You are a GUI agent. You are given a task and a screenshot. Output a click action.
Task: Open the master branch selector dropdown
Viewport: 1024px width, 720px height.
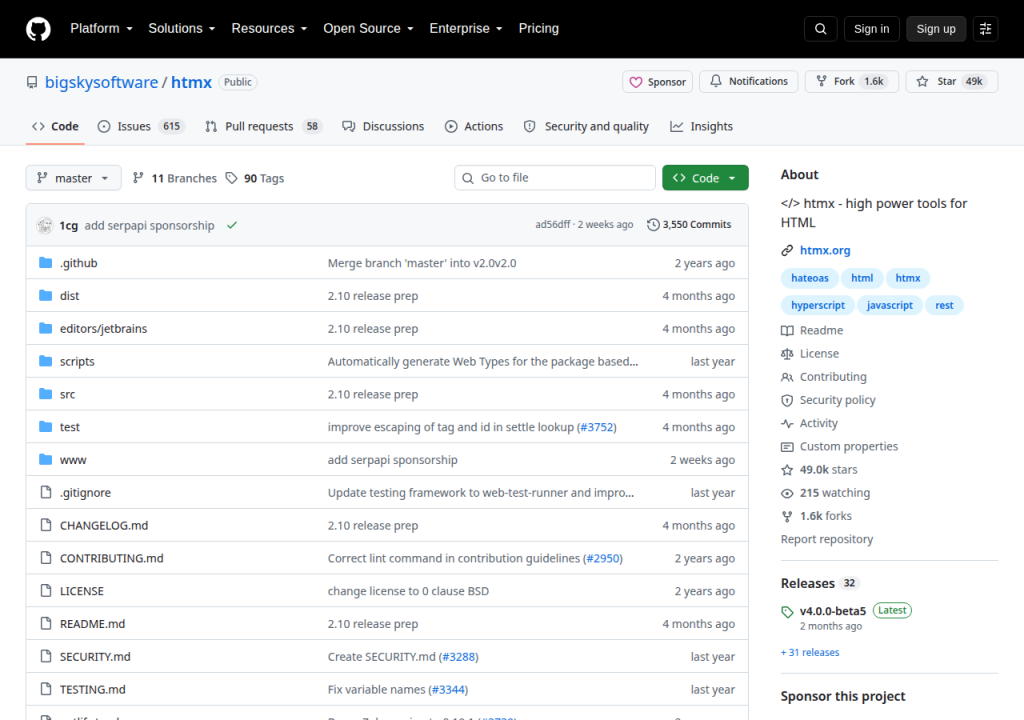coord(73,178)
